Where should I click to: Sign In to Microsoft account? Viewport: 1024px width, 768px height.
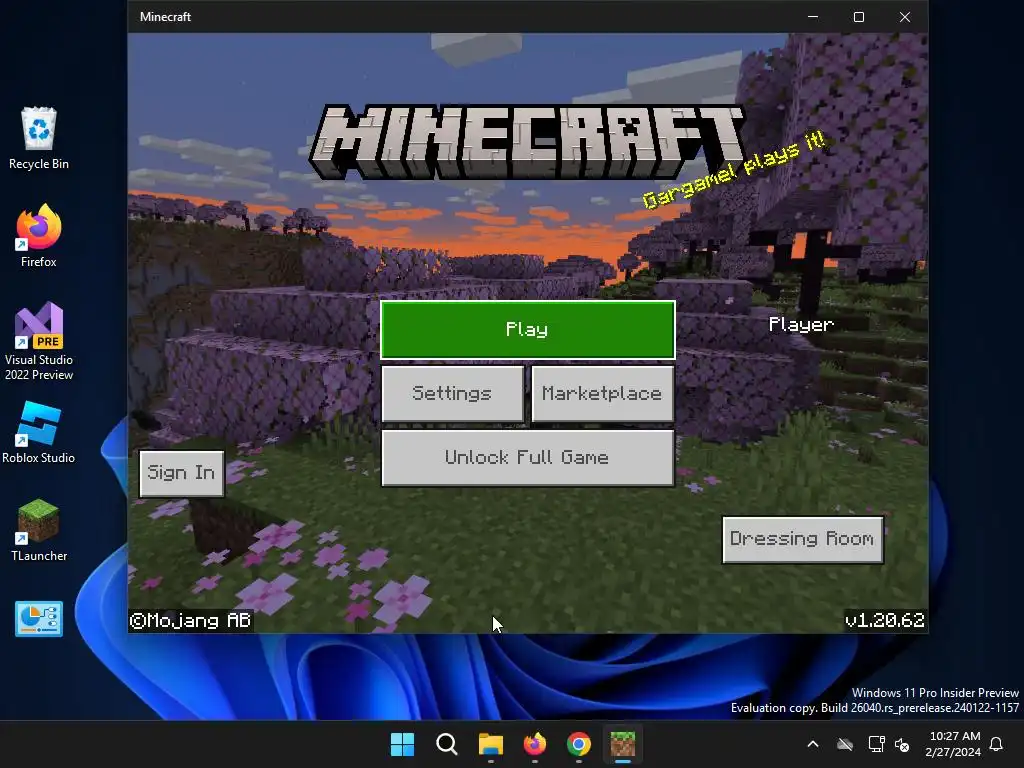(x=182, y=473)
